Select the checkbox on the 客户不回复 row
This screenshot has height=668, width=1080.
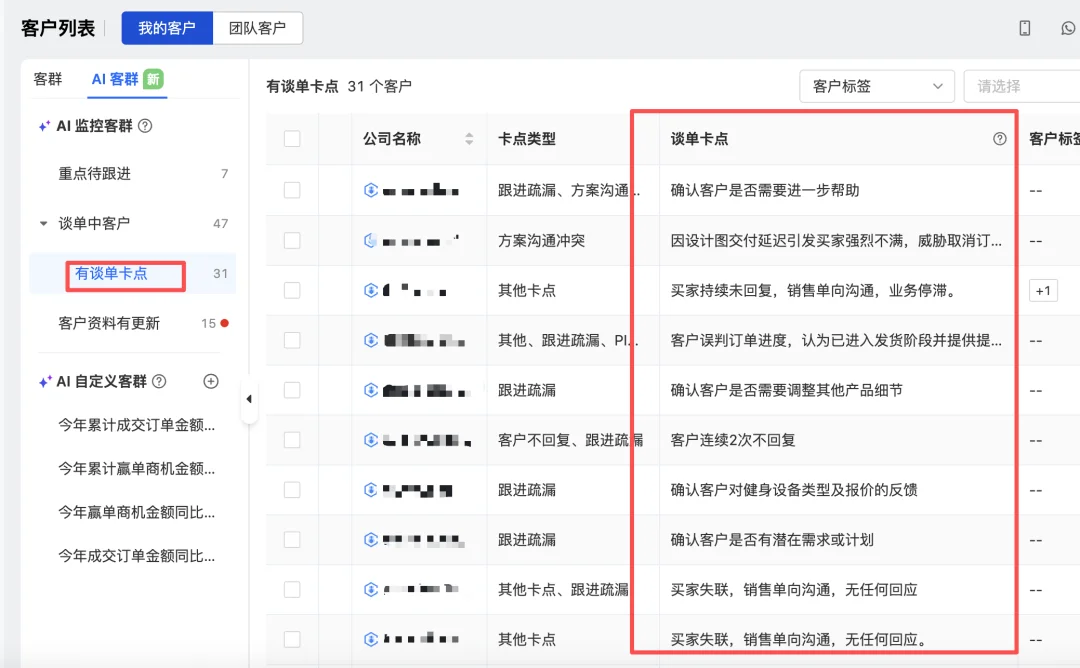pos(291,439)
